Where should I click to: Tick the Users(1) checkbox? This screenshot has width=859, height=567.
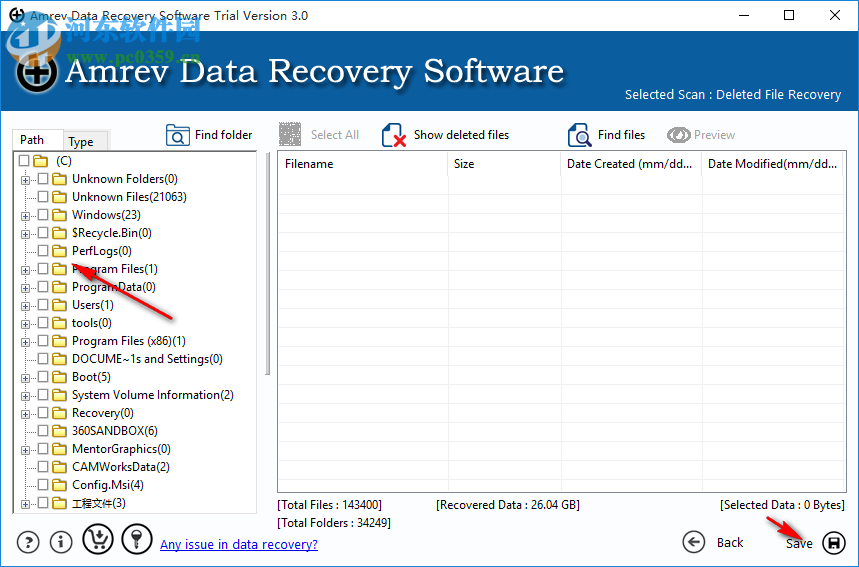43,305
